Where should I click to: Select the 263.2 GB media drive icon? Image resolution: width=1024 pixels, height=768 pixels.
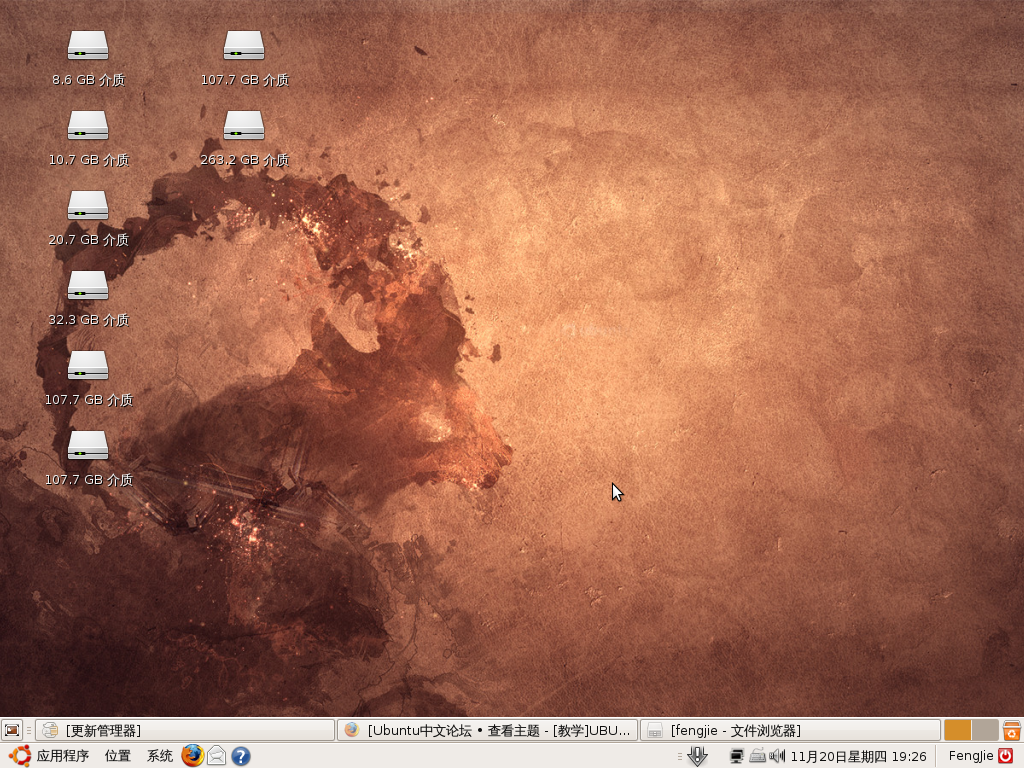(x=244, y=125)
